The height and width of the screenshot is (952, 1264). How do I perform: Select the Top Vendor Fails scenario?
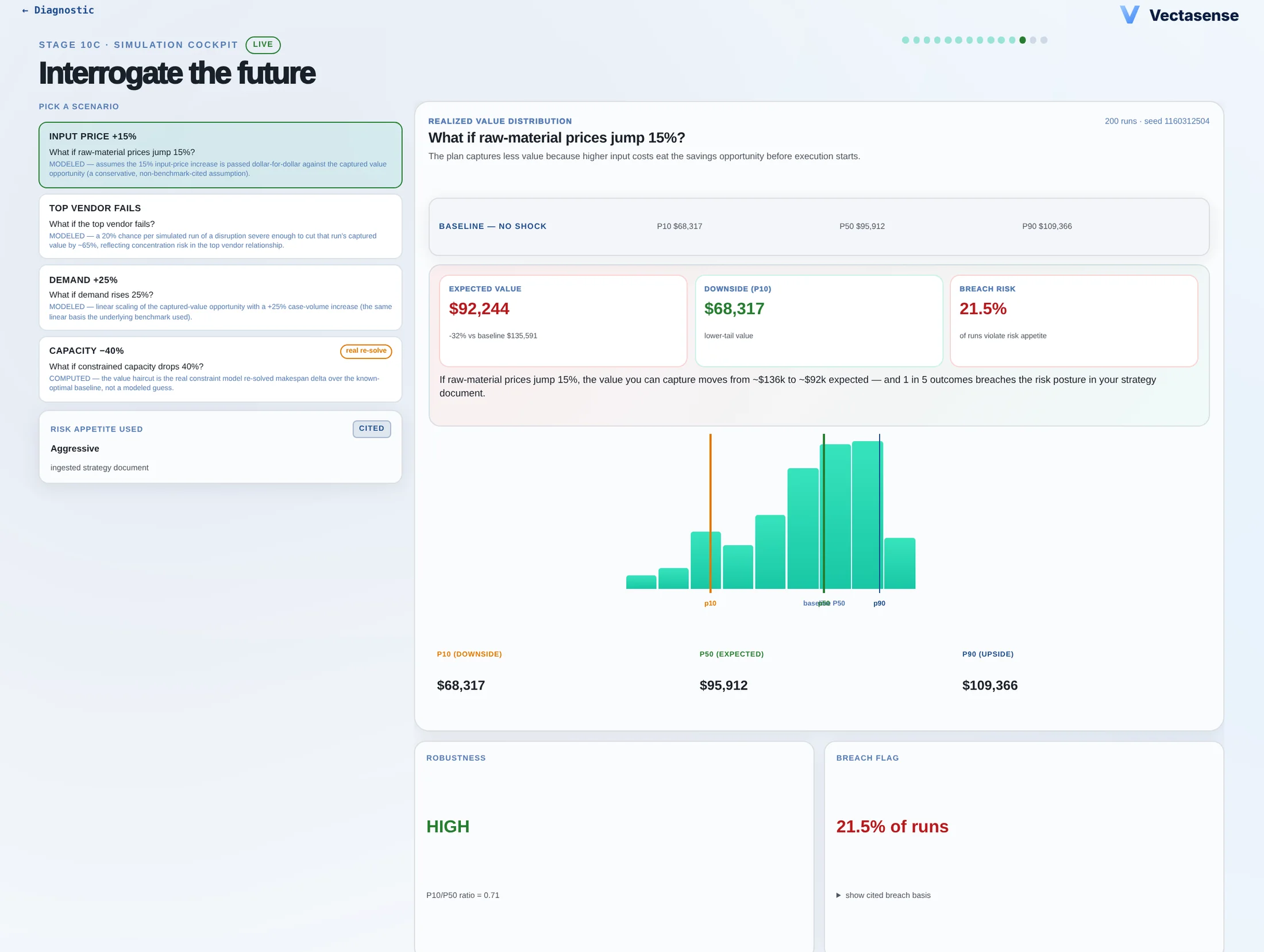pyautogui.click(x=220, y=226)
